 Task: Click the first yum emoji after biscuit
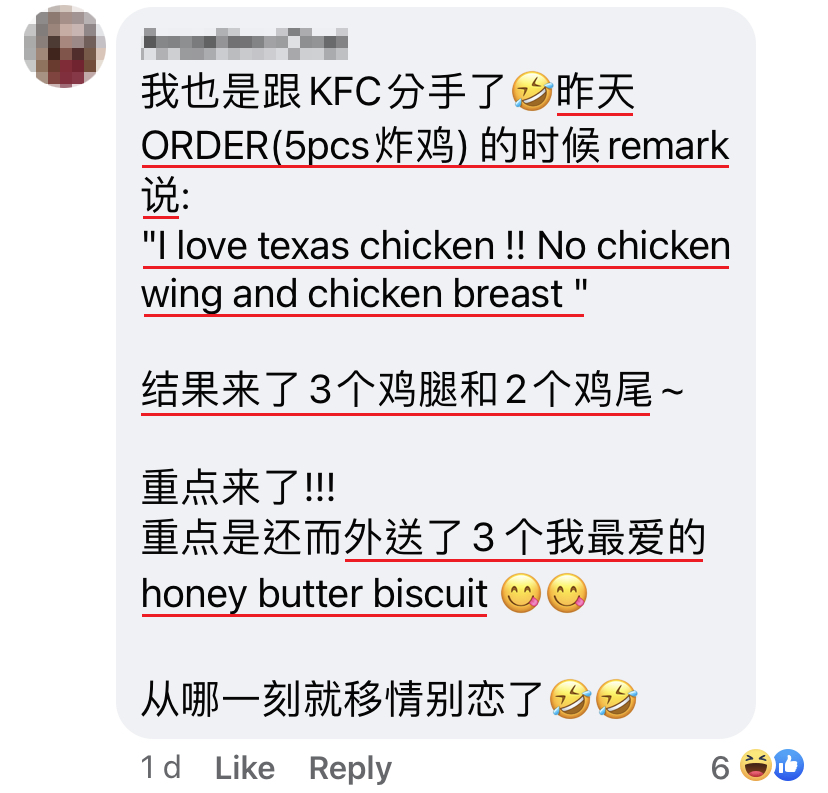click(x=521, y=593)
